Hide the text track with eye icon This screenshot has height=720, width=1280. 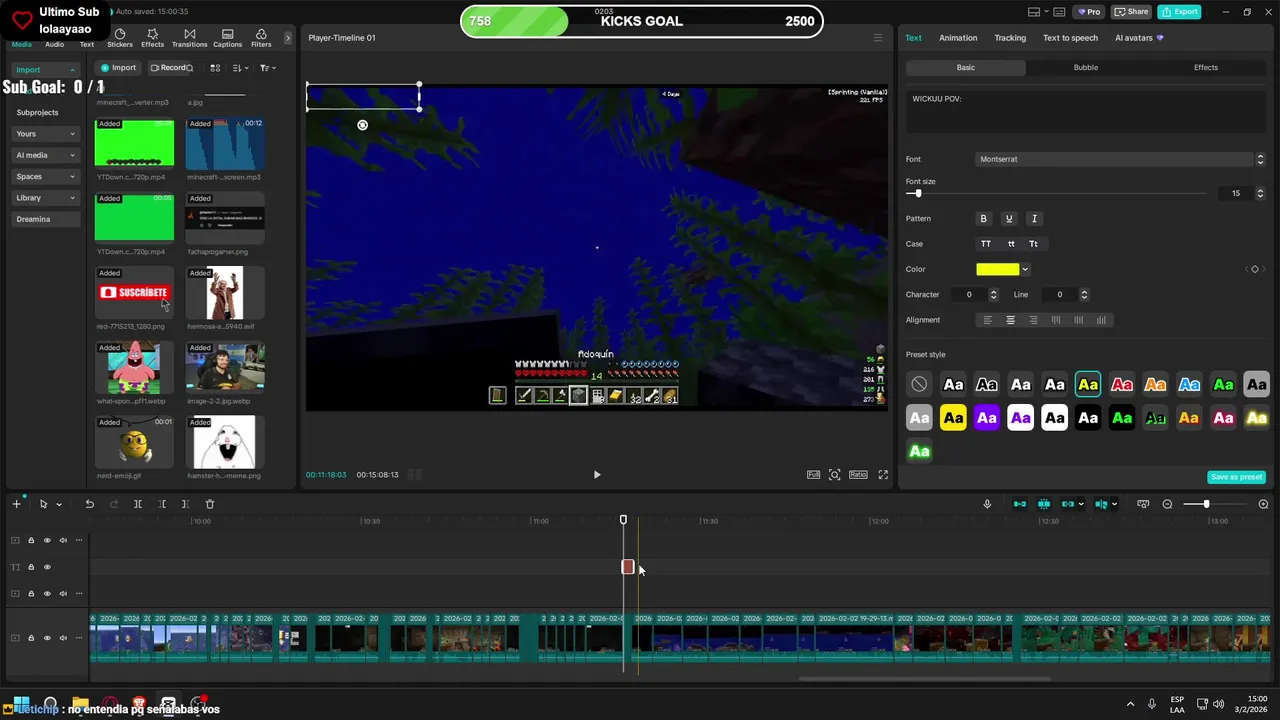click(x=47, y=567)
